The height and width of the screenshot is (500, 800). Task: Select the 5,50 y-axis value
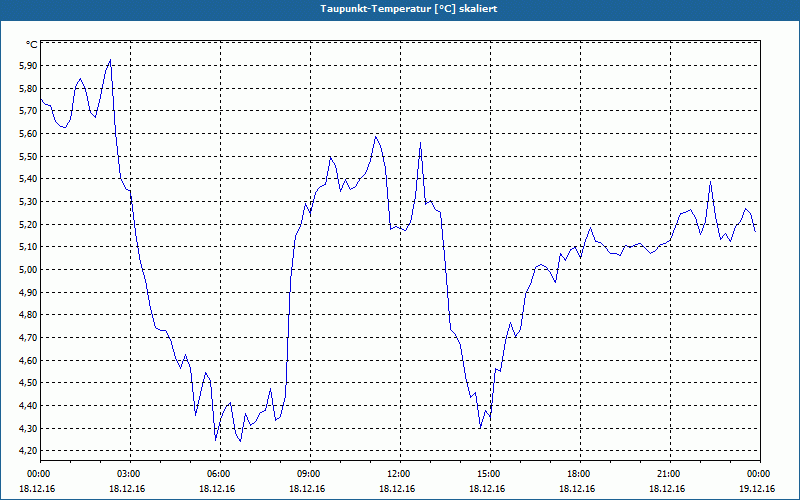click(29, 157)
